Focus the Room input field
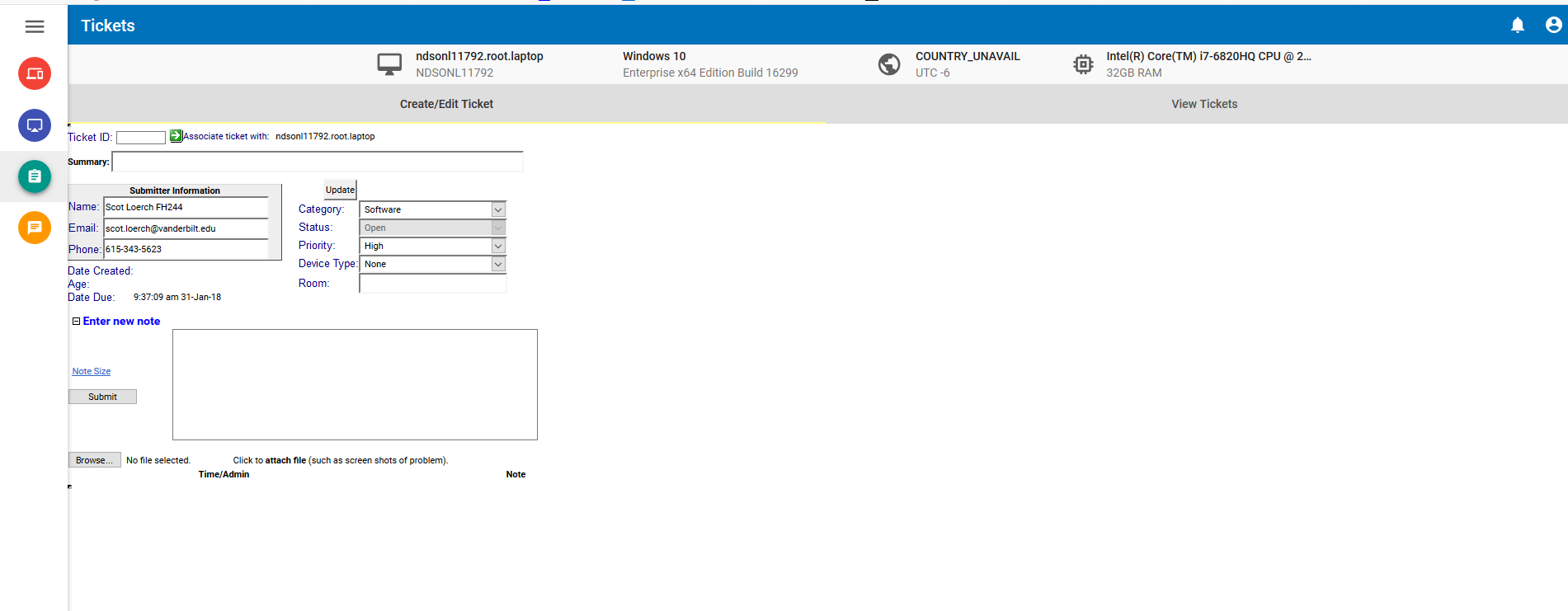Screen dimensions: 1568x611 coord(432,284)
